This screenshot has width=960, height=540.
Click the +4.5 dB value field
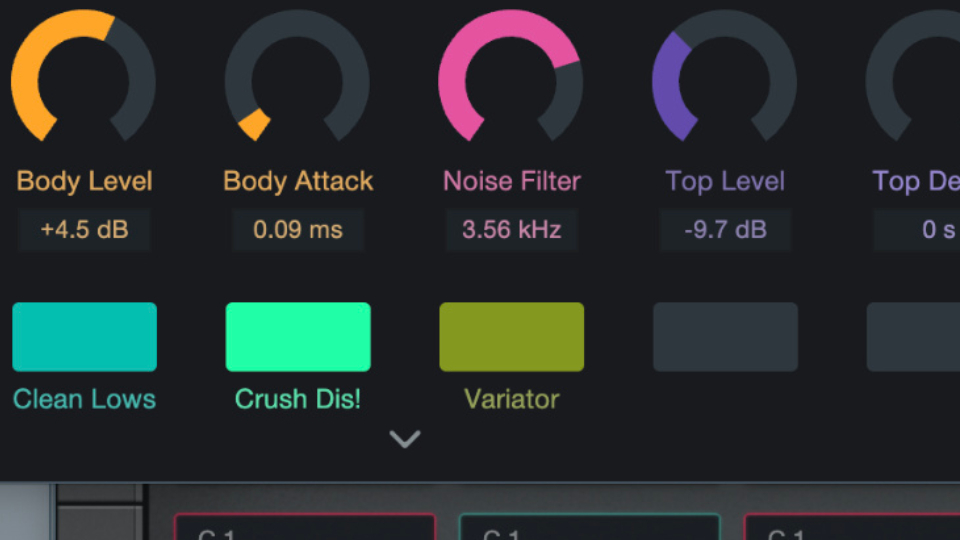84,230
